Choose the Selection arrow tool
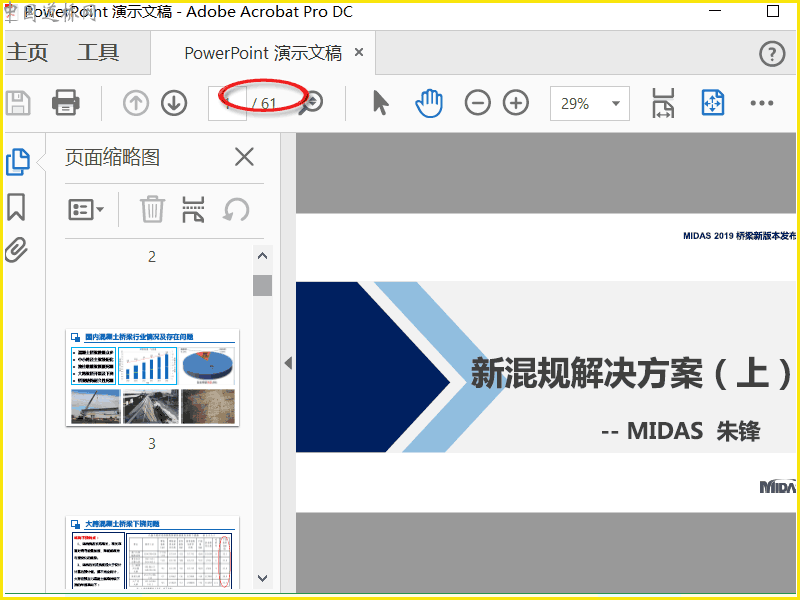Screen dimensions: 800x600 point(381,103)
